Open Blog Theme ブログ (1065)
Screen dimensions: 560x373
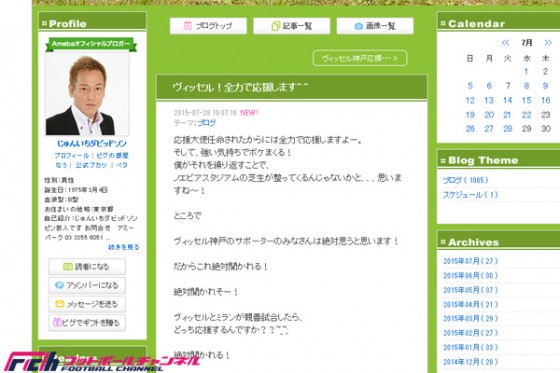pos(465,180)
